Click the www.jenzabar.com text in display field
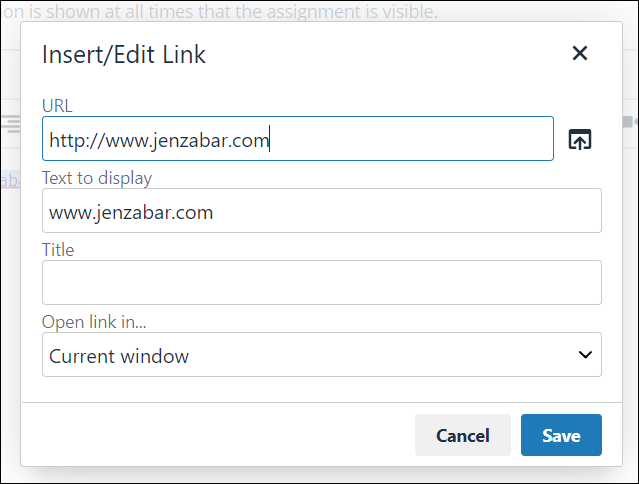The width and height of the screenshot is (639, 484). click(131, 212)
